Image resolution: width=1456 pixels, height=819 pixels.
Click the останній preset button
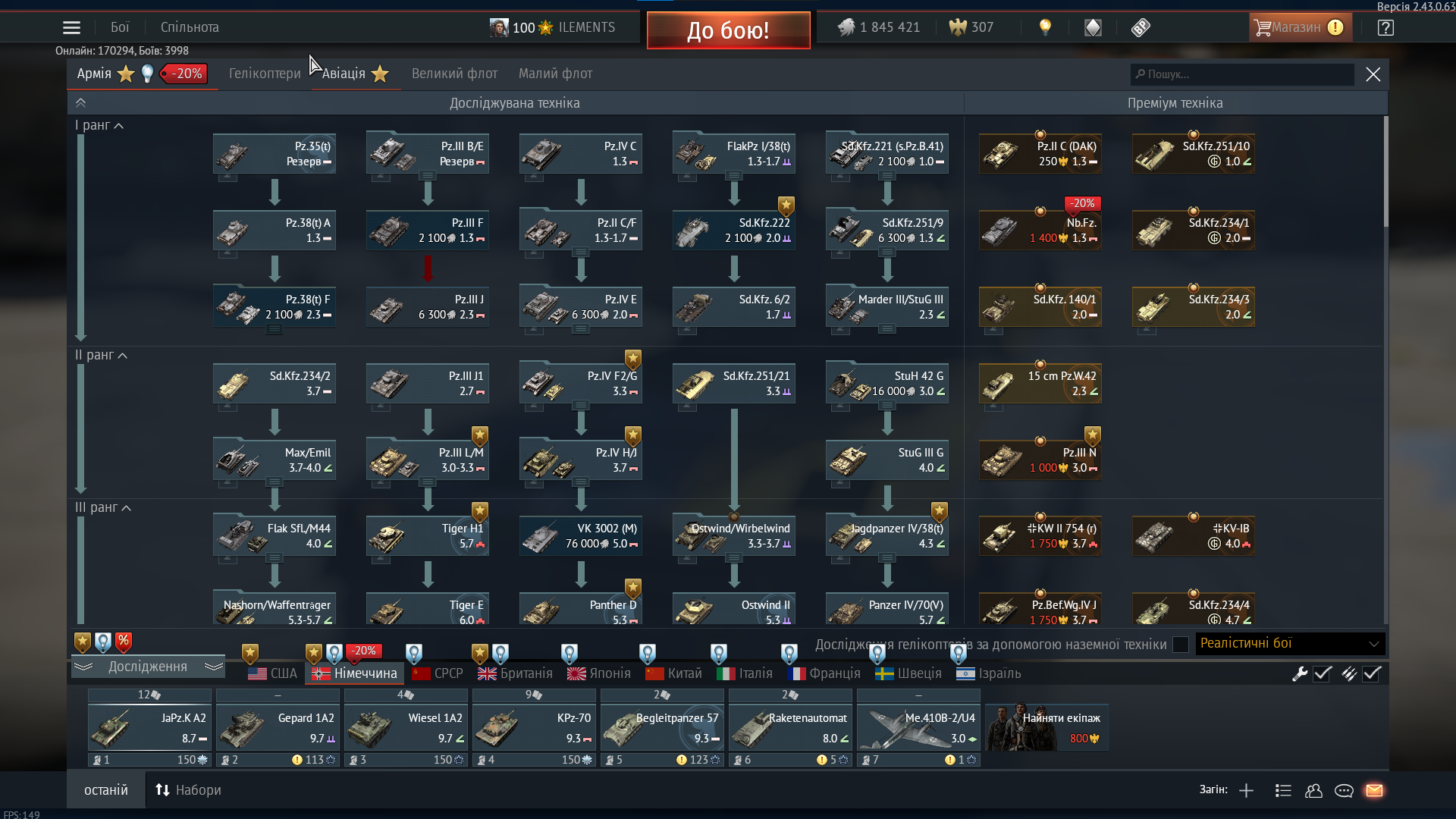pos(106,790)
